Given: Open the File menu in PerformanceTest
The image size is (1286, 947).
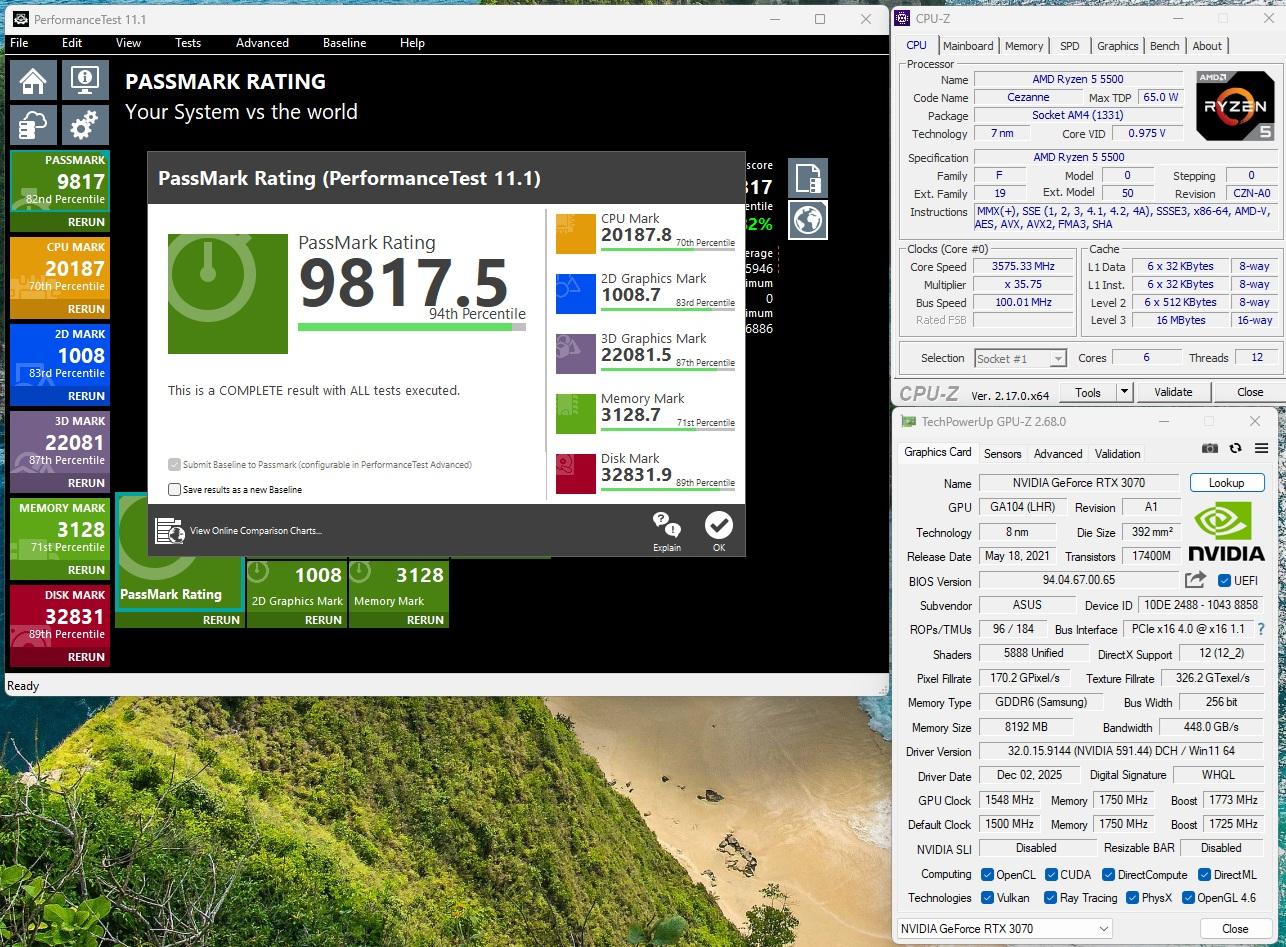Looking at the screenshot, I should (x=19, y=43).
